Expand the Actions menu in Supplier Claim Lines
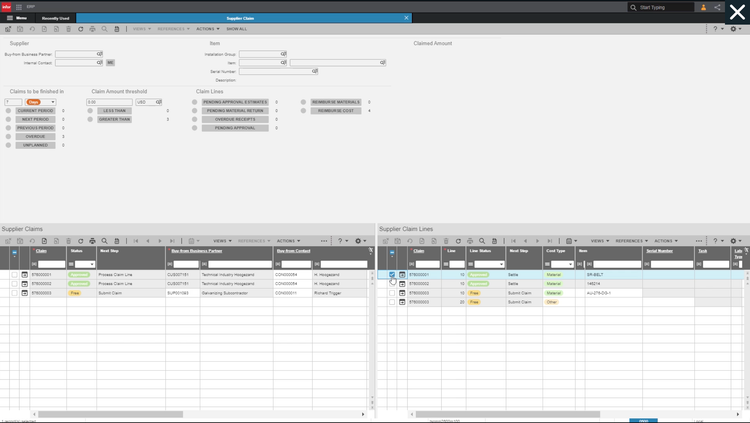This screenshot has width=750, height=423. coord(666,241)
